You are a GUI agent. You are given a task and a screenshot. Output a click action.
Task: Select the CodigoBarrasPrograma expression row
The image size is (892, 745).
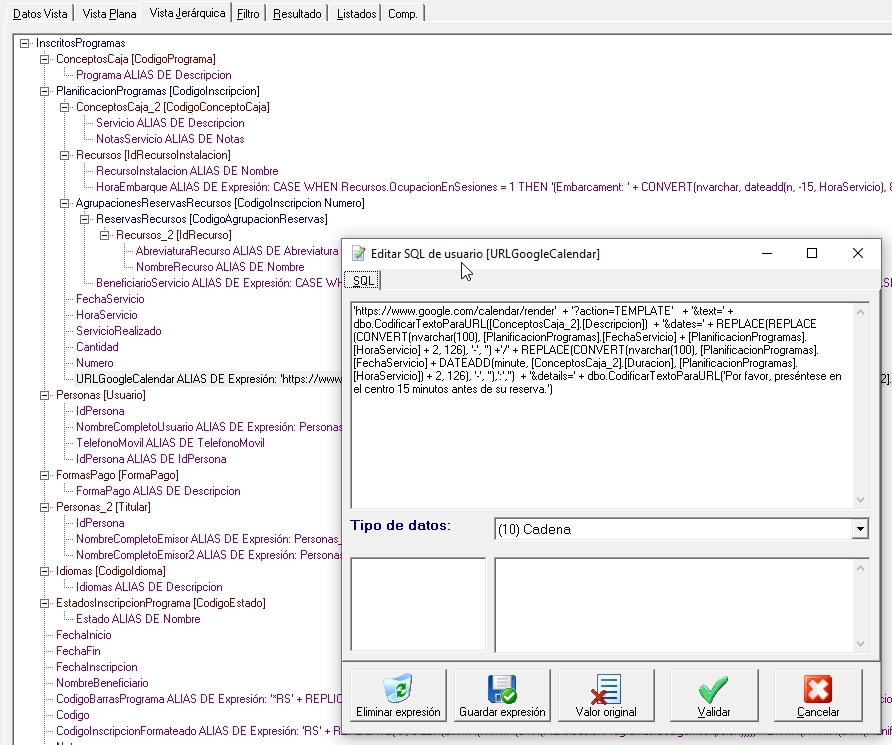pos(199,699)
